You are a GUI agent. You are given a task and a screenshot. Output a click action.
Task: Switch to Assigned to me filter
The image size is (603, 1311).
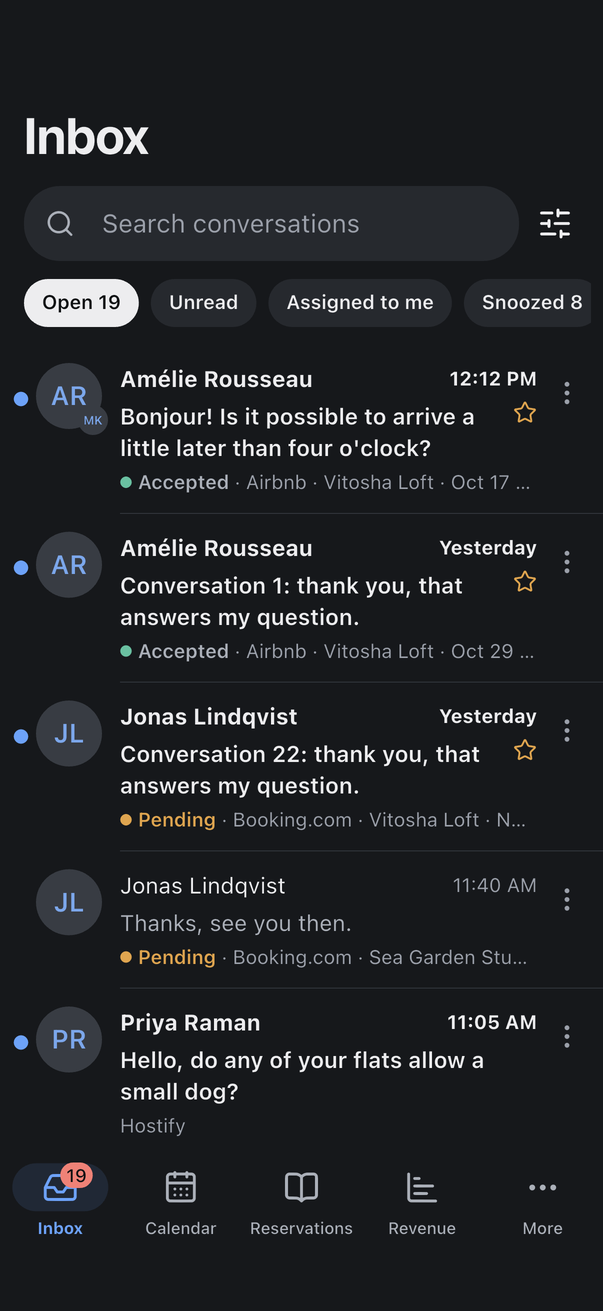360,302
